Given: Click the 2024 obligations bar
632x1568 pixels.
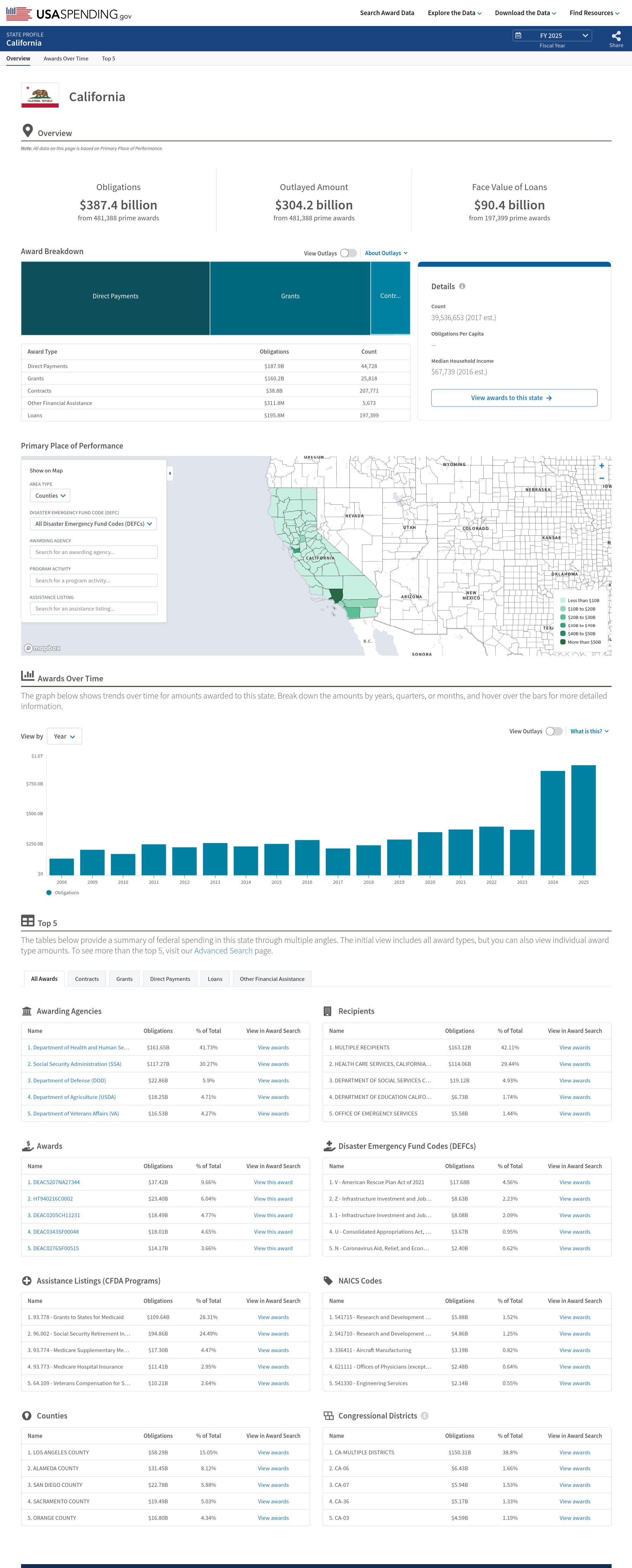Looking at the screenshot, I should tap(553, 823).
